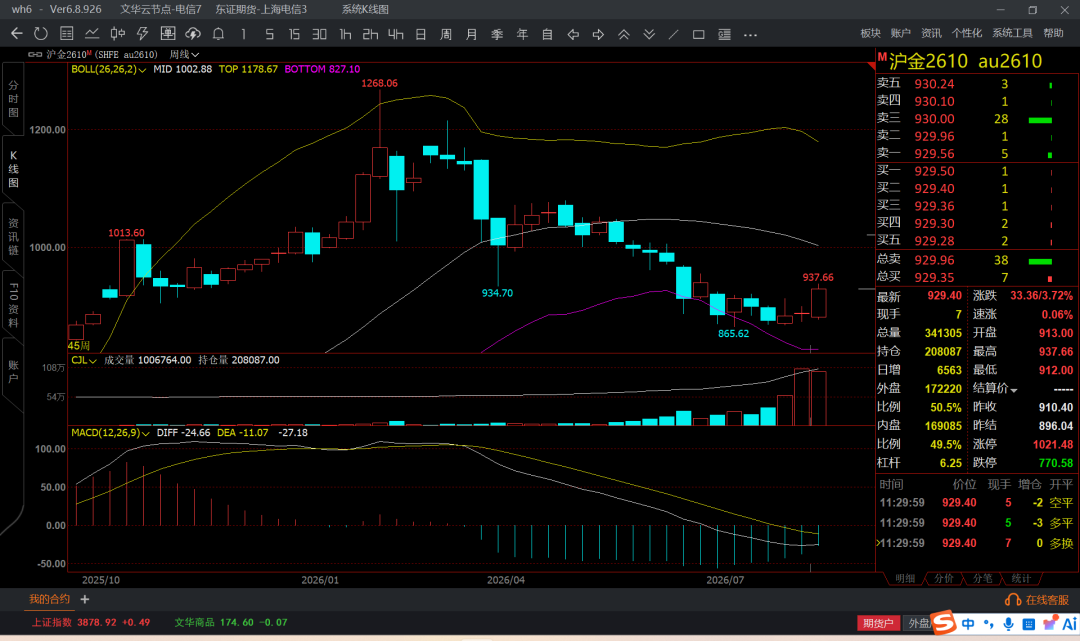Viewport: 1080px width, 641px height.
Task: Open the quote list table icon
Action: click(x=67, y=34)
